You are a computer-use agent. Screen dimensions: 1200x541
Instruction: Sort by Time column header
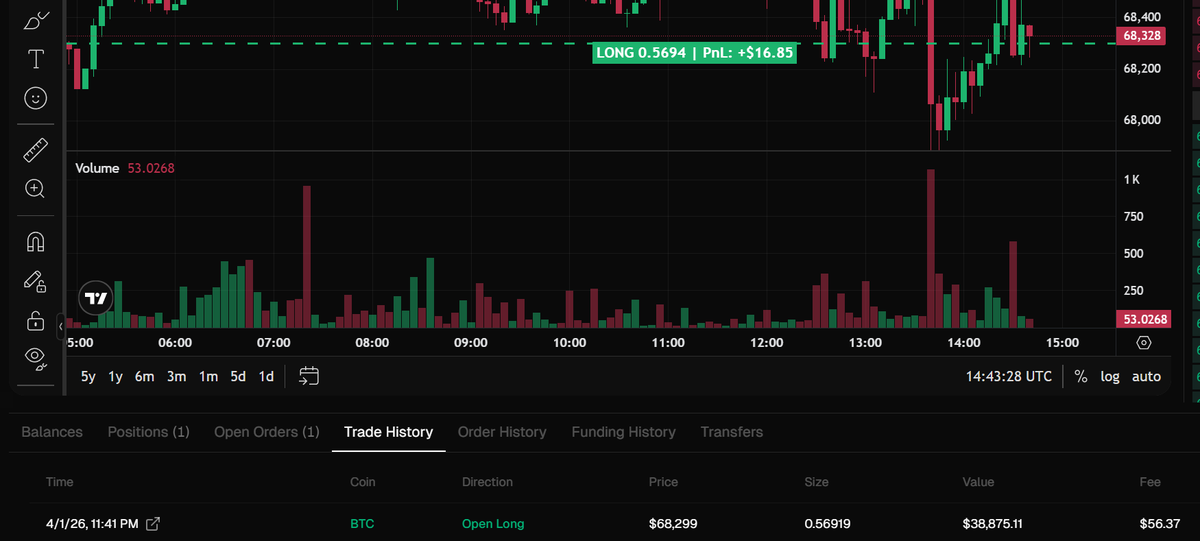[x=60, y=482]
